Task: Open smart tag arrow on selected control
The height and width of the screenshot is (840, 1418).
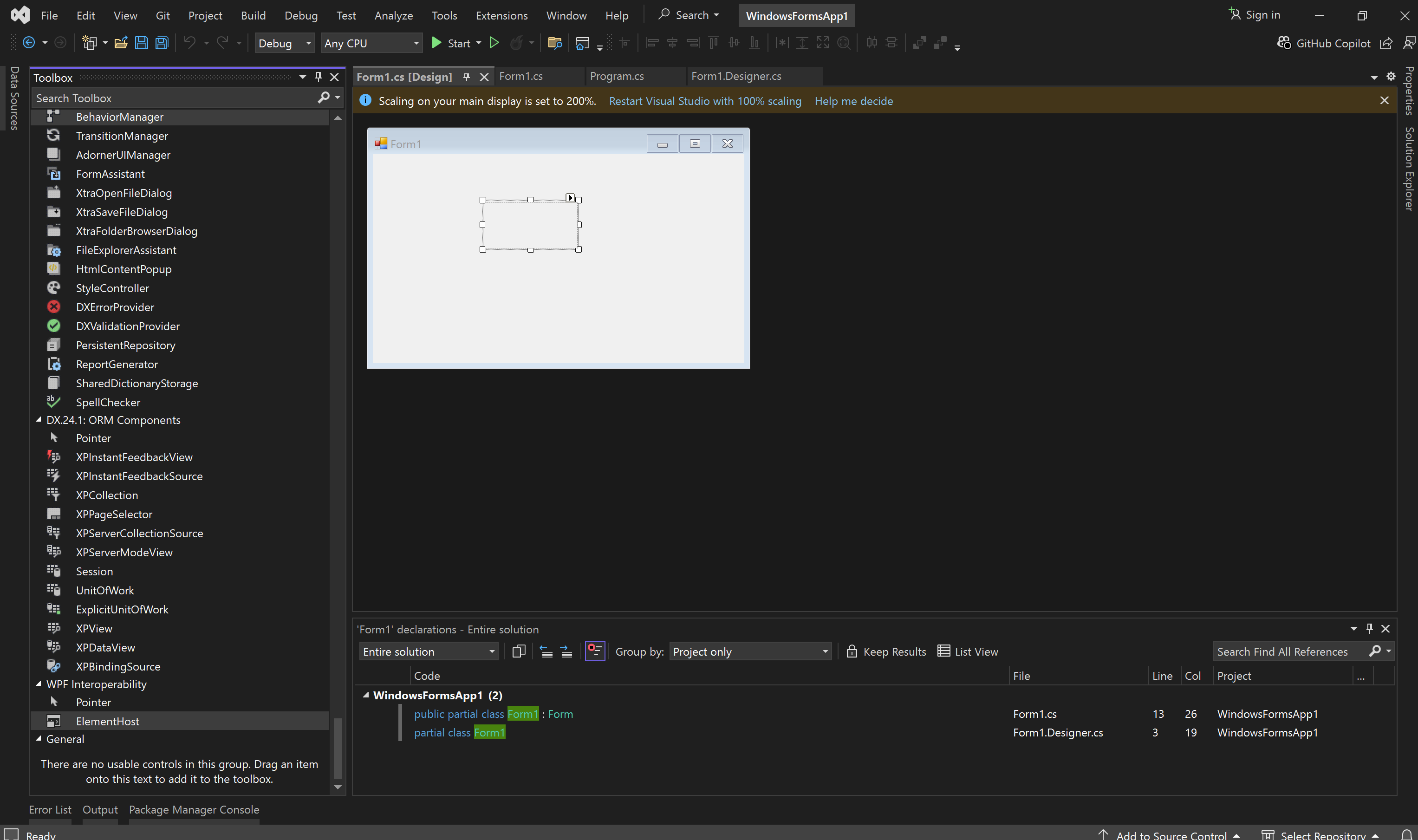Action: (570, 197)
